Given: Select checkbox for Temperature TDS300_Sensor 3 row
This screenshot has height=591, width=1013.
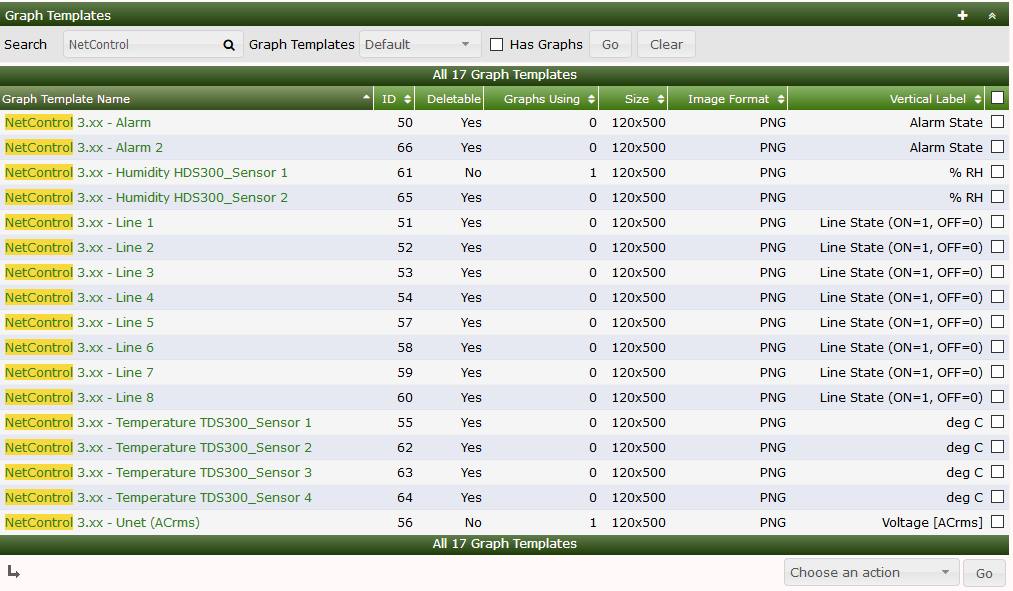Looking at the screenshot, I should (x=997, y=472).
